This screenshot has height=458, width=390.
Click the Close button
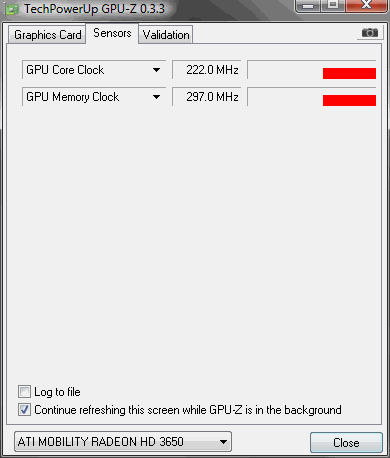point(346,443)
